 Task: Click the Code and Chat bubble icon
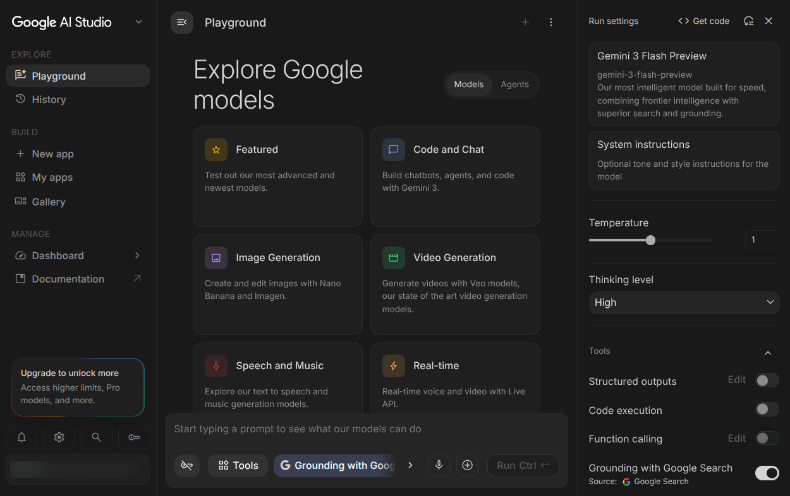pyautogui.click(x=393, y=150)
